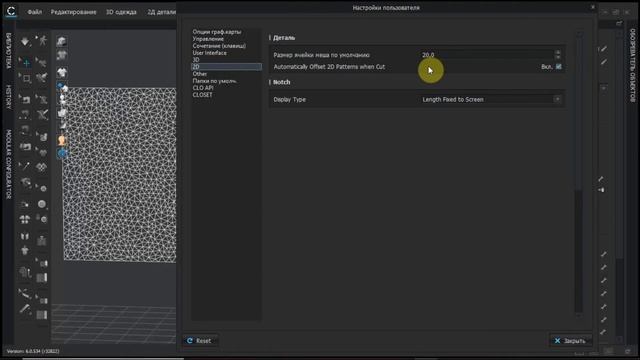Select Опции граф.карты in settings list
This screenshot has width=640, height=360.
click(217, 32)
